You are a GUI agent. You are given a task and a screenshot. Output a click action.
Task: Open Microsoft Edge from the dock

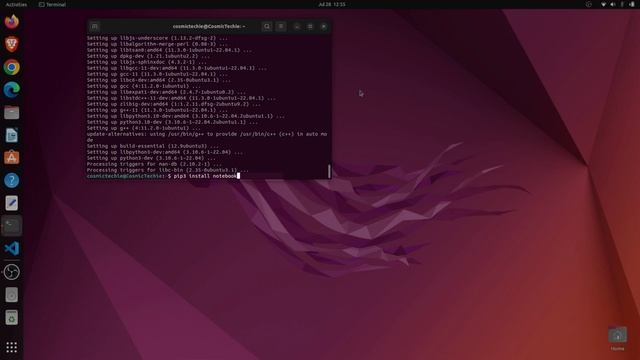11,89
